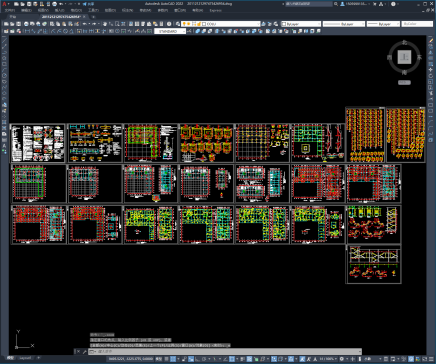Click the first general notes sheet thumbnail
Screen dimensions: 436x364
[x=38, y=143]
